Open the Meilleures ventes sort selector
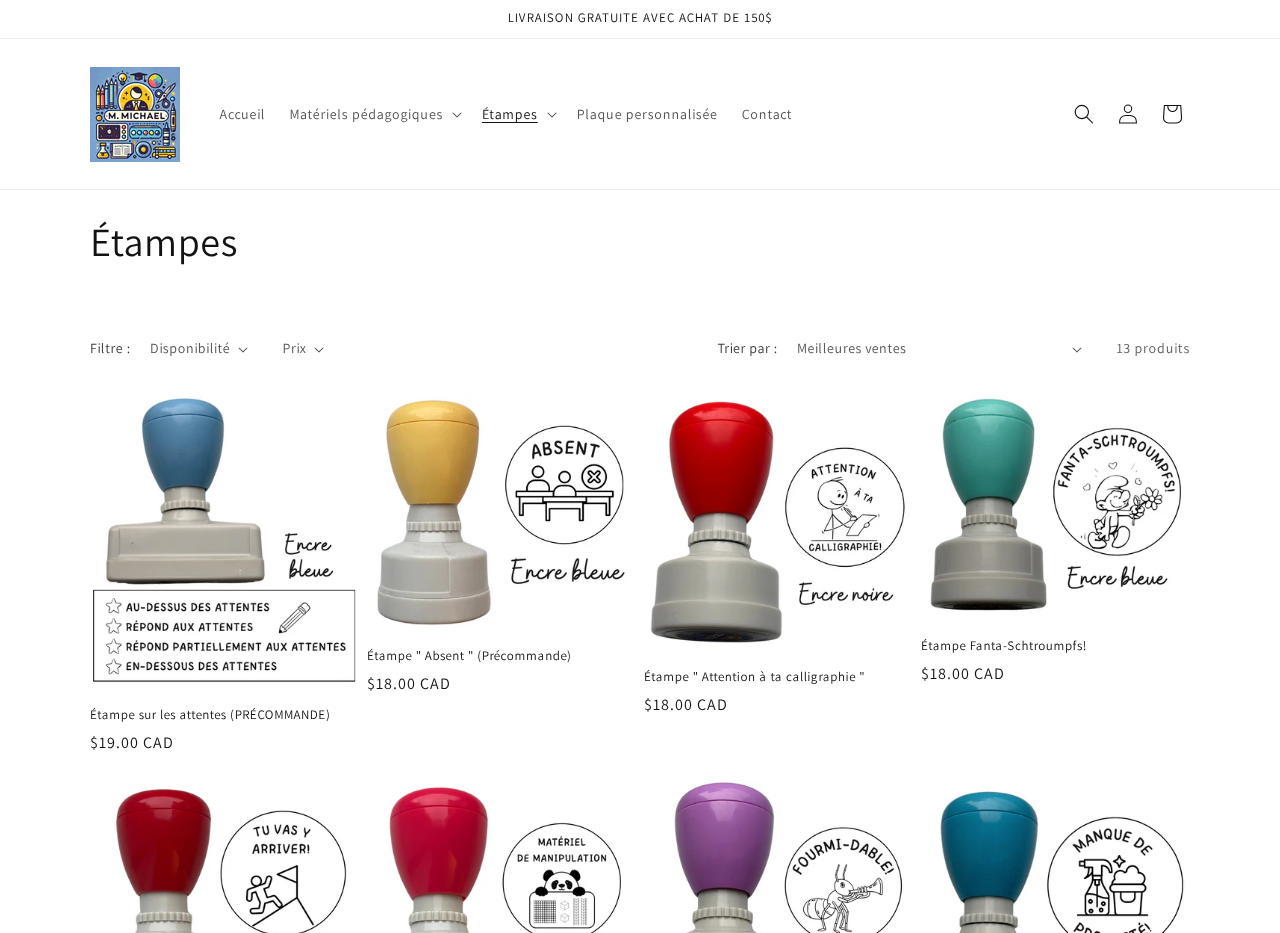Screen dimensions: 1280x933 click(939, 349)
